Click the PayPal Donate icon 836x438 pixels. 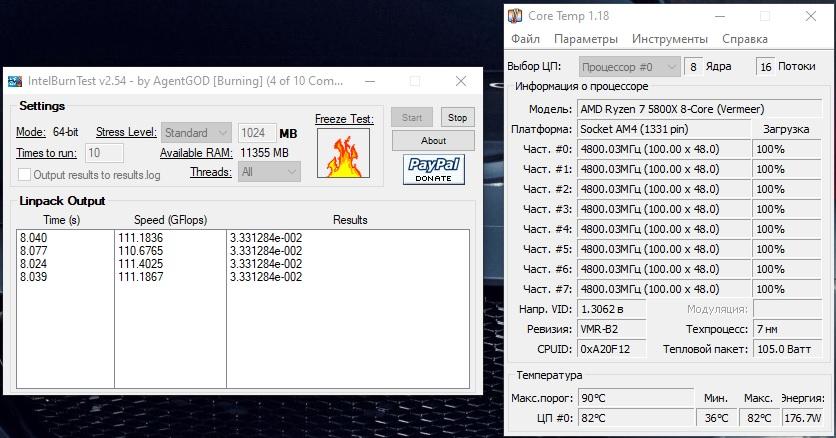[x=433, y=169]
